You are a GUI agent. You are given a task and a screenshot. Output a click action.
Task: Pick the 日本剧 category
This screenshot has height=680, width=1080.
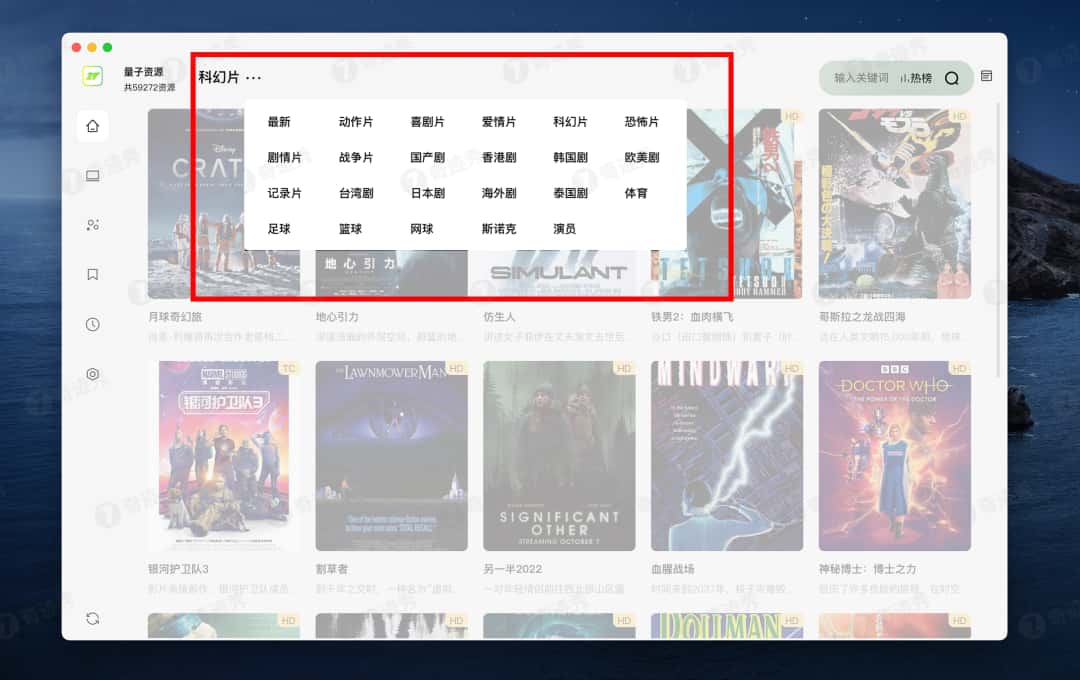427,194
